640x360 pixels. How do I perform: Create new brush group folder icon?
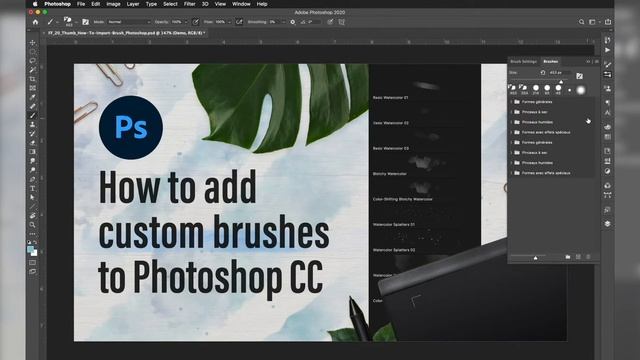click(x=568, y=257)
